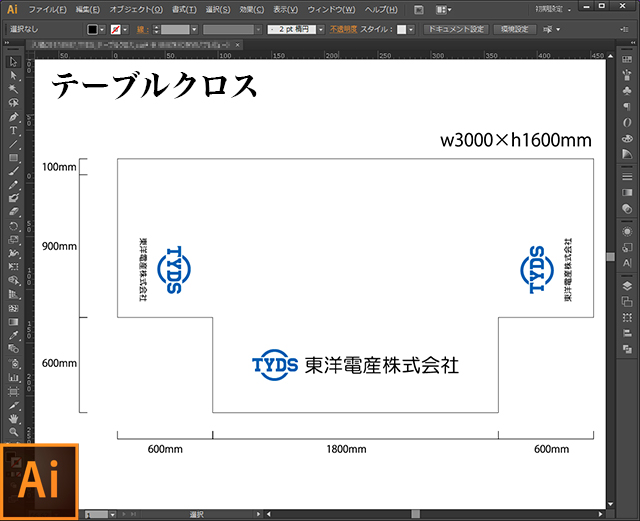Open the Layers panel icon
The width and height of the screenshot is (640, 521).
[627, 285]
